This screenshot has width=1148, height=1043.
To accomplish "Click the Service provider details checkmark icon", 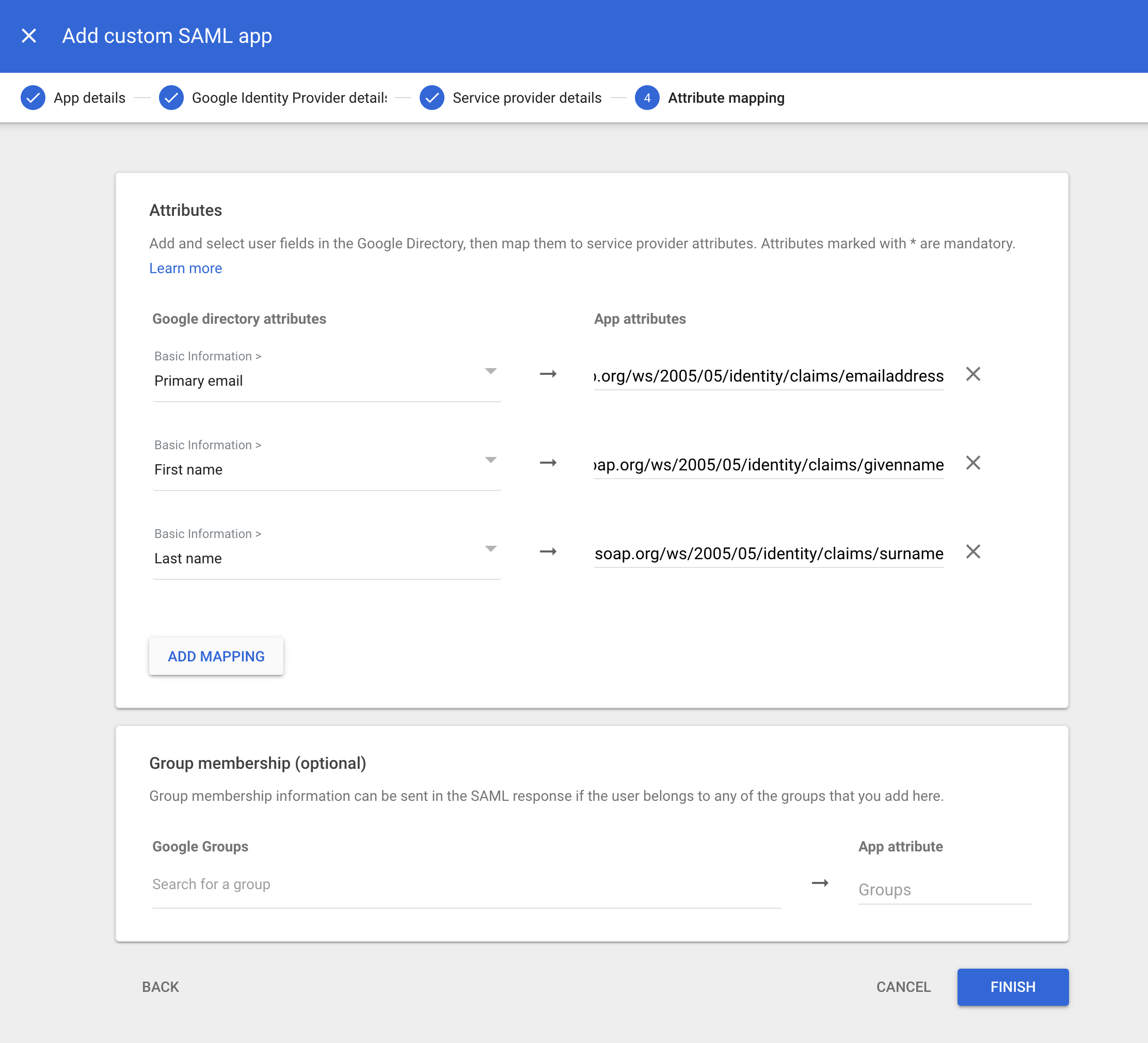I will [432, 98].
